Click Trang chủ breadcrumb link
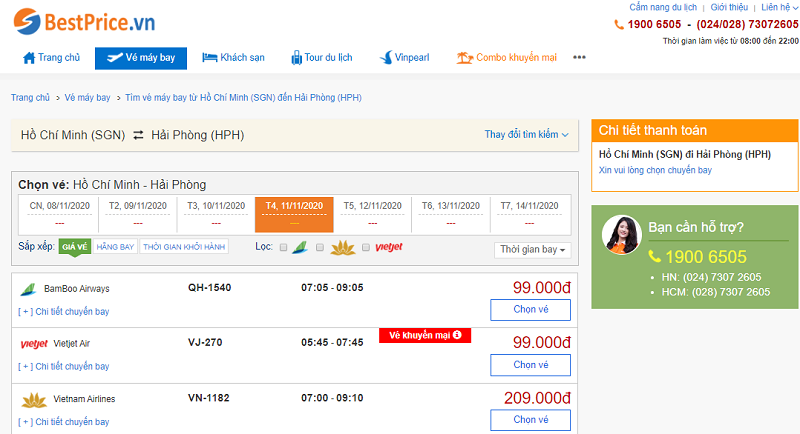 tap(31, 97)
